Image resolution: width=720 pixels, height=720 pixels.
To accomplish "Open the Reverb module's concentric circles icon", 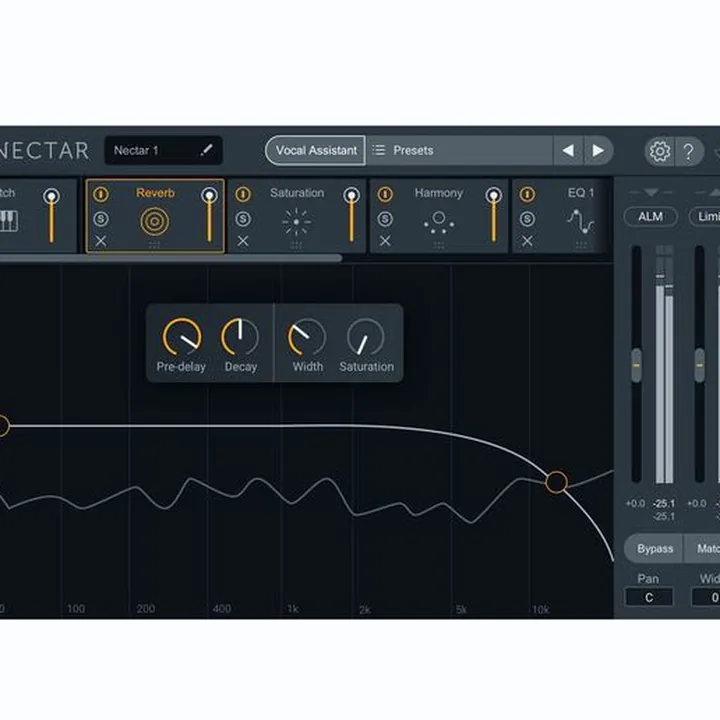I will (x=155, y=221).
